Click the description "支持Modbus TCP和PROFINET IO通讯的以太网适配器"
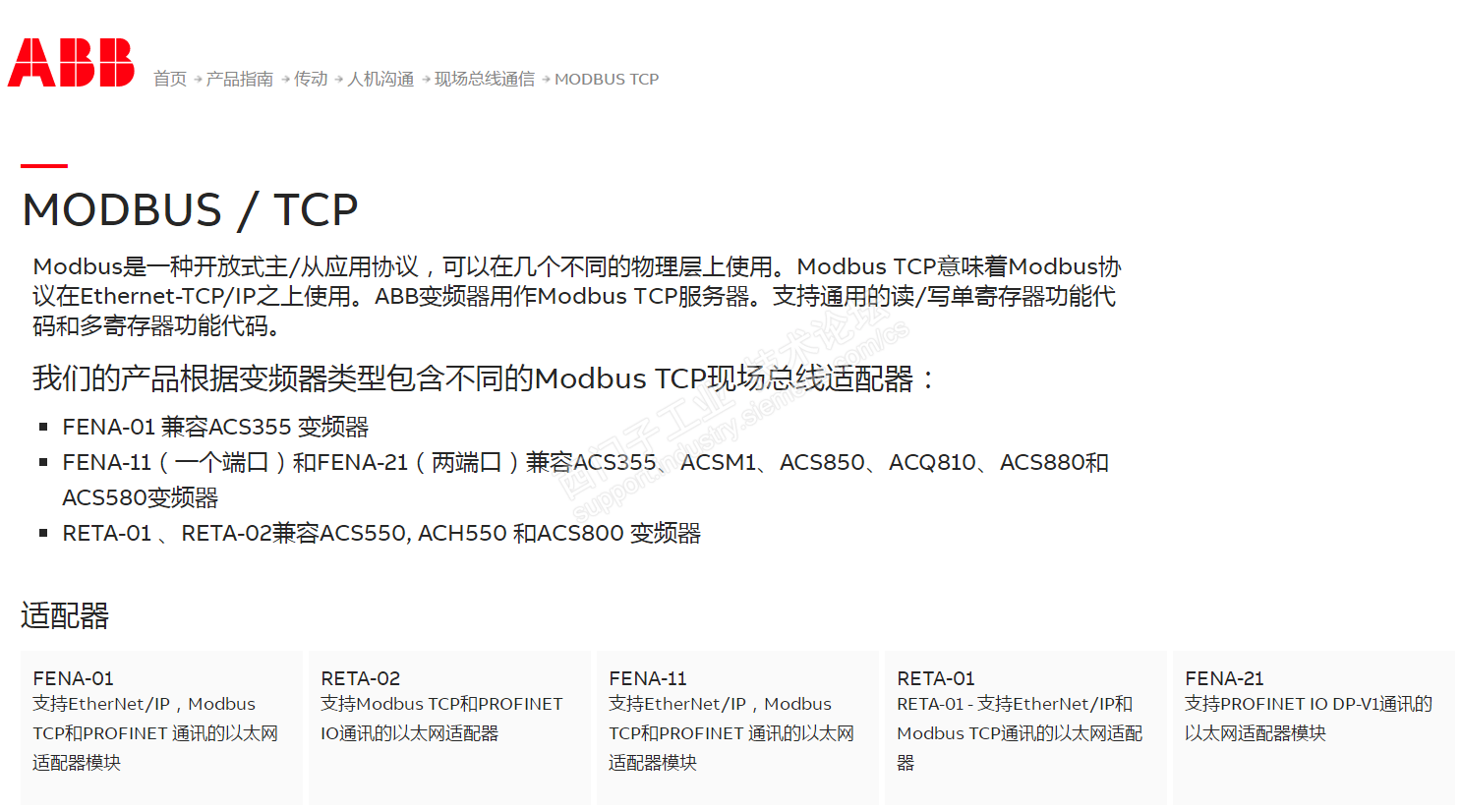 pos(441,719)
